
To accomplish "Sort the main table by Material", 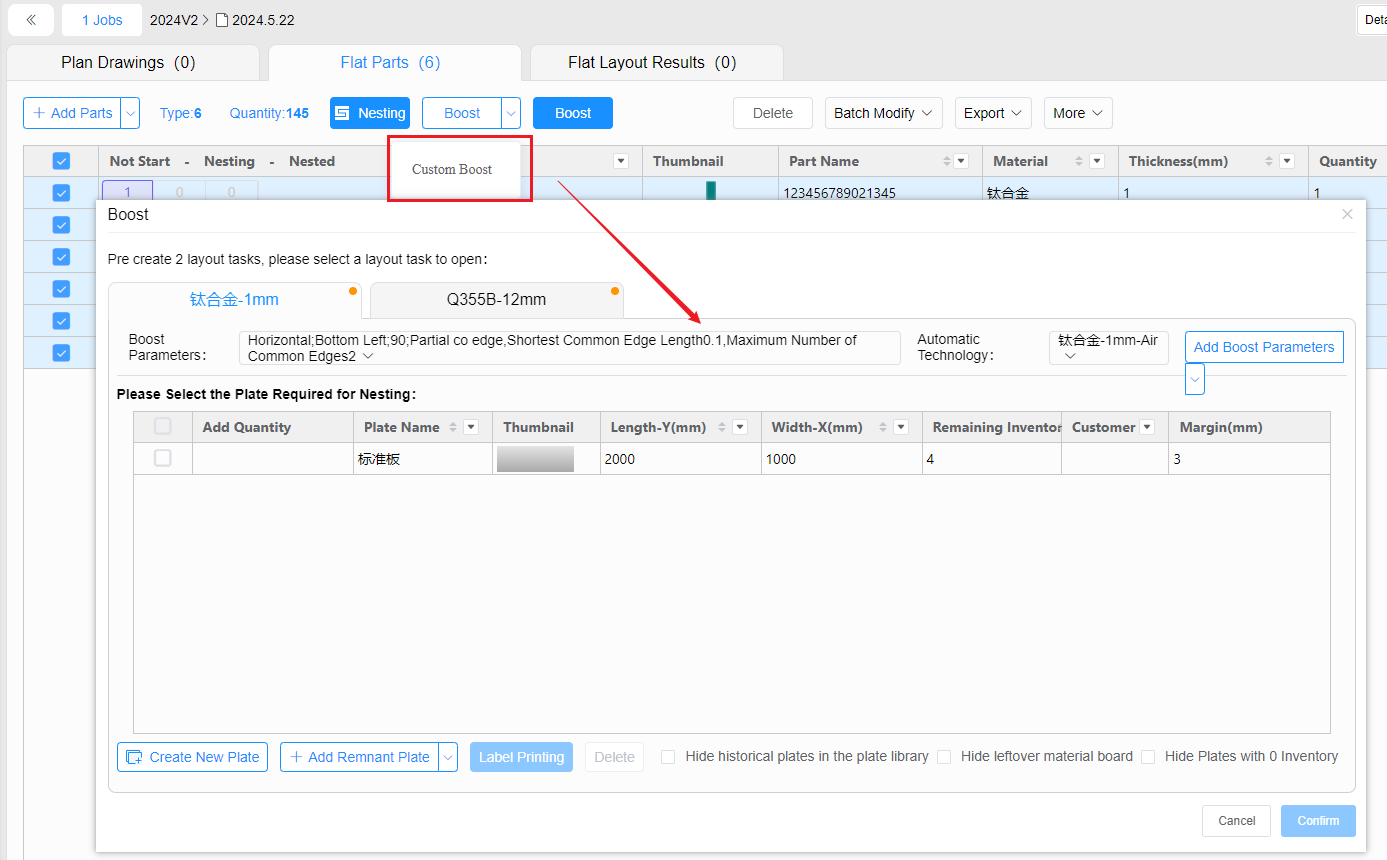I will coord(1081,161).
